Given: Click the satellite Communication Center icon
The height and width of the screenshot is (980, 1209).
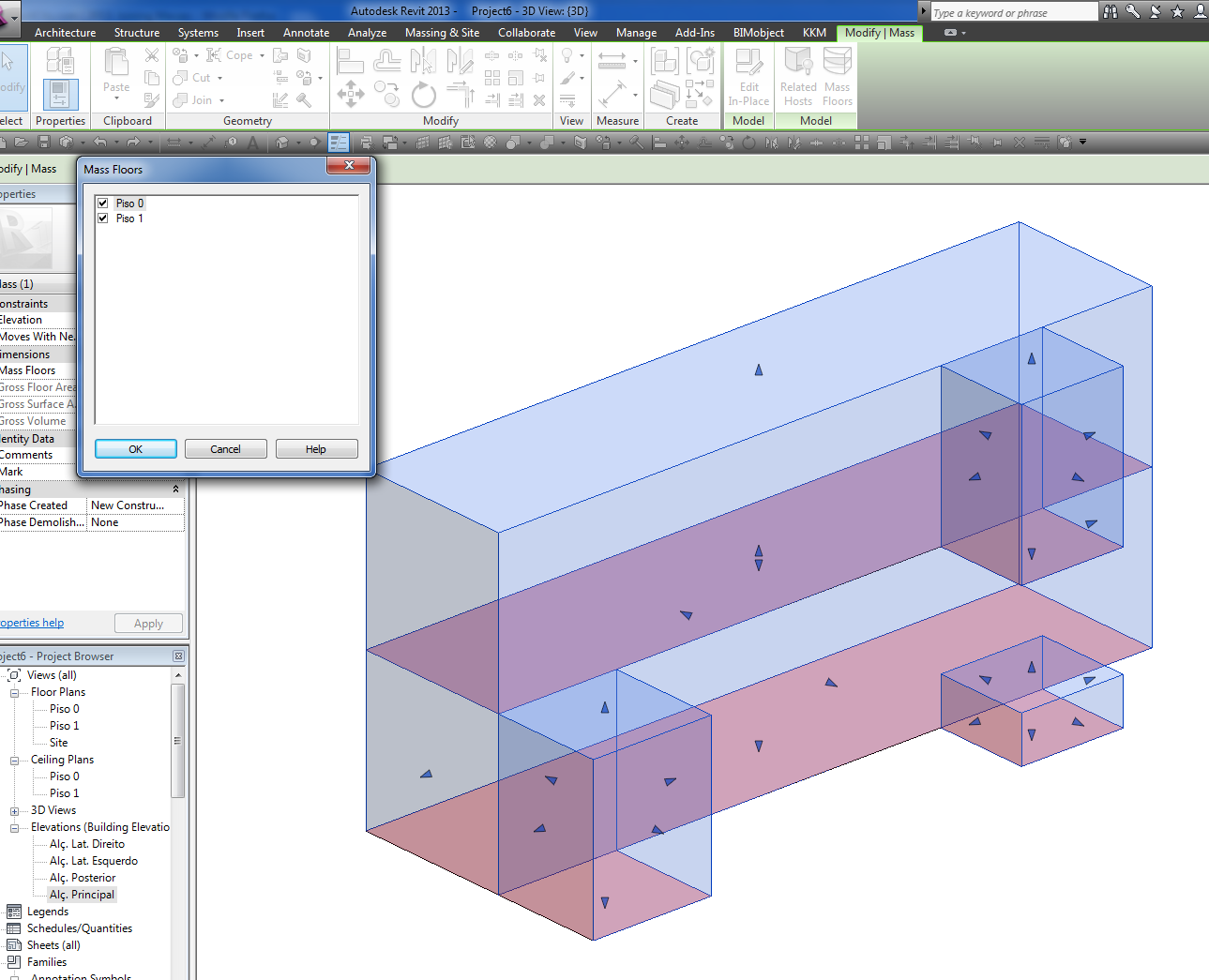Looking at the screenshot, I should click(x=1156, y=11).
